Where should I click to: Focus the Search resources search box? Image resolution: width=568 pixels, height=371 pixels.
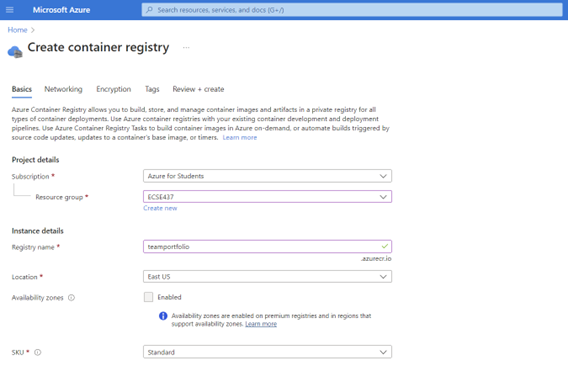pyautogui.click(x=352, y=10)
